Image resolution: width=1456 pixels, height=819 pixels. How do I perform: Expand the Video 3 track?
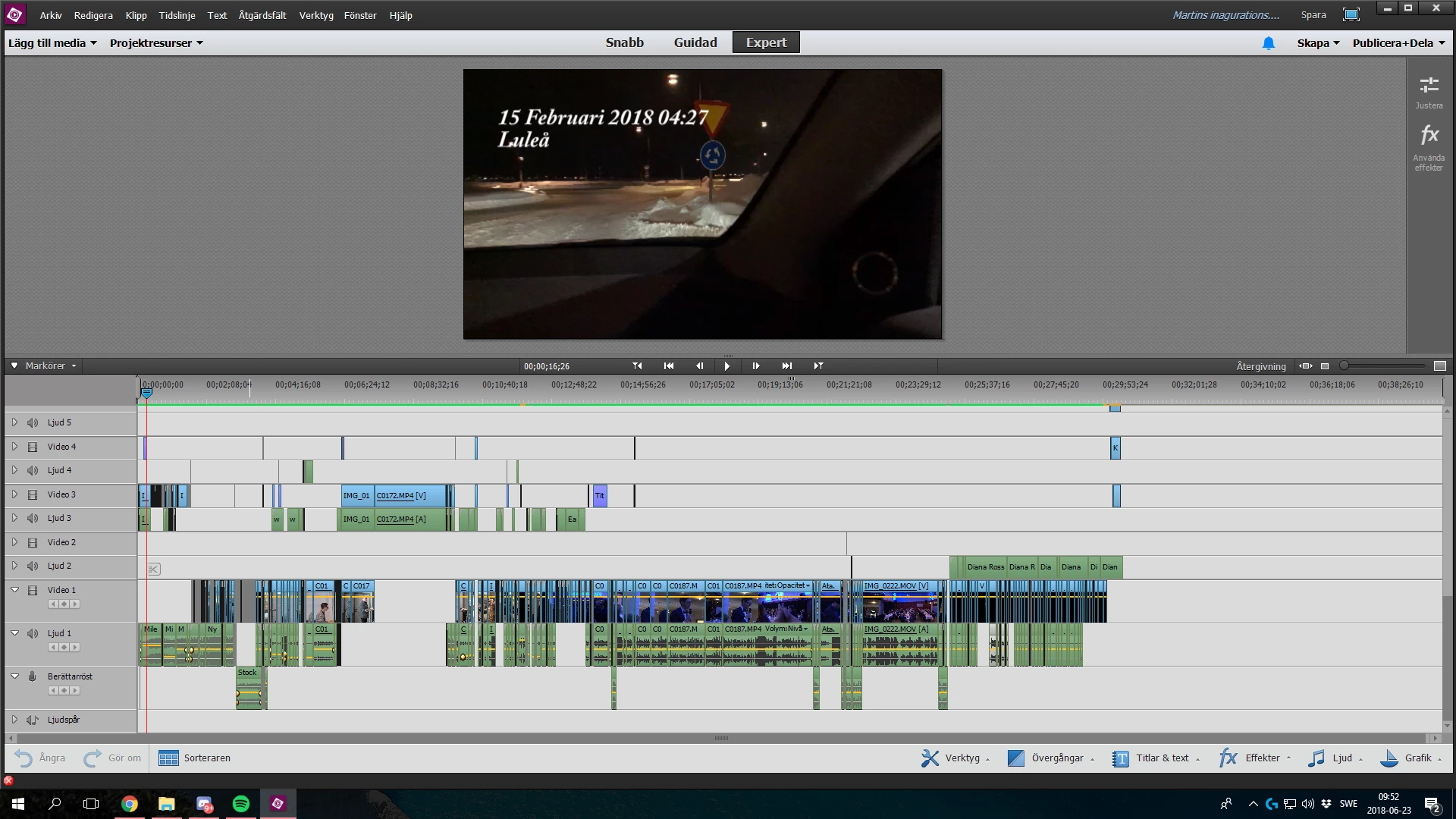[14, 494]
